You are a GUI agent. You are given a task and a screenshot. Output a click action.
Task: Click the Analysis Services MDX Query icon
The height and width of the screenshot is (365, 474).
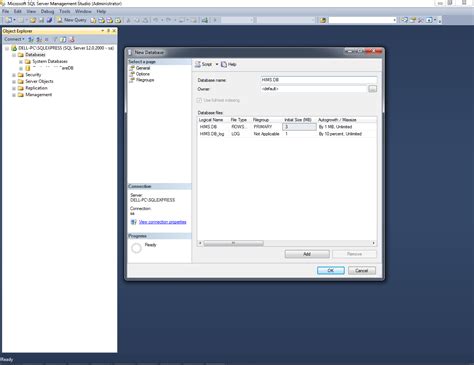pos(101,20)
